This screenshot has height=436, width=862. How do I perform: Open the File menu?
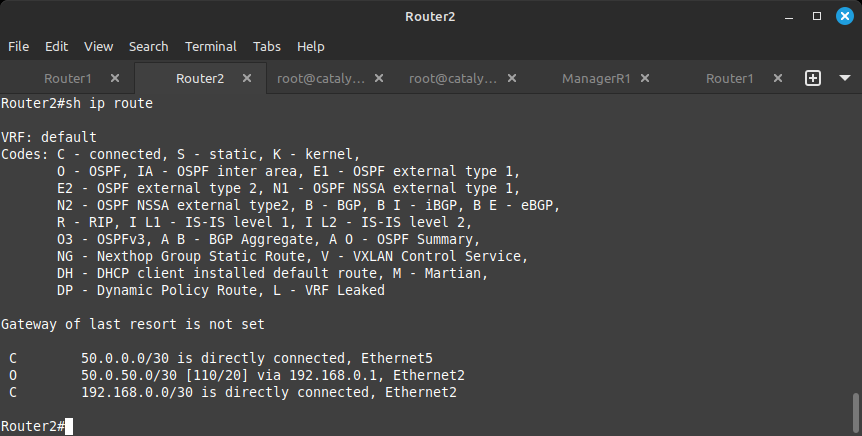click(x=19, y=47)
